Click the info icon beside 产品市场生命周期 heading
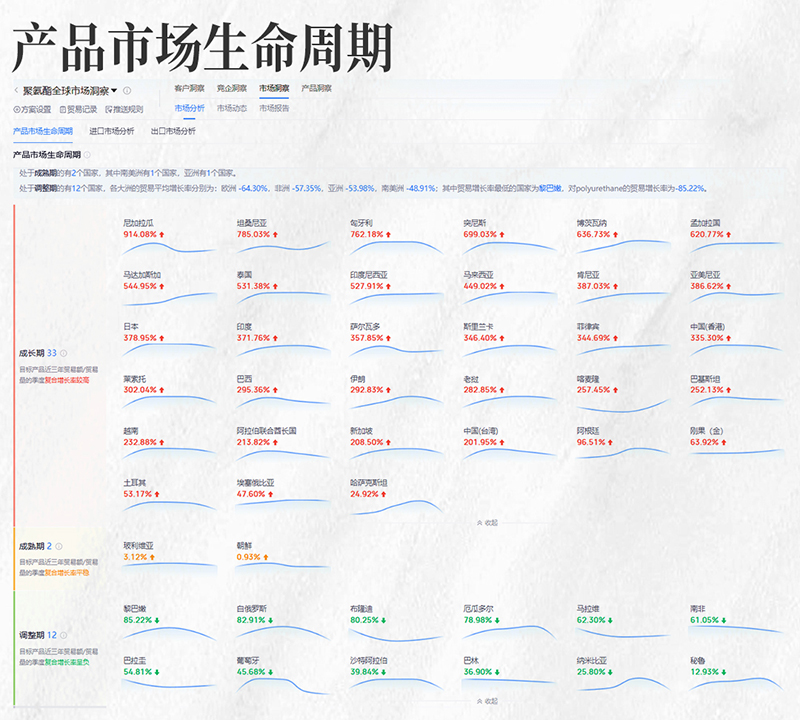The height and width of the screenshot is (720, 800). tap(88, 155)
